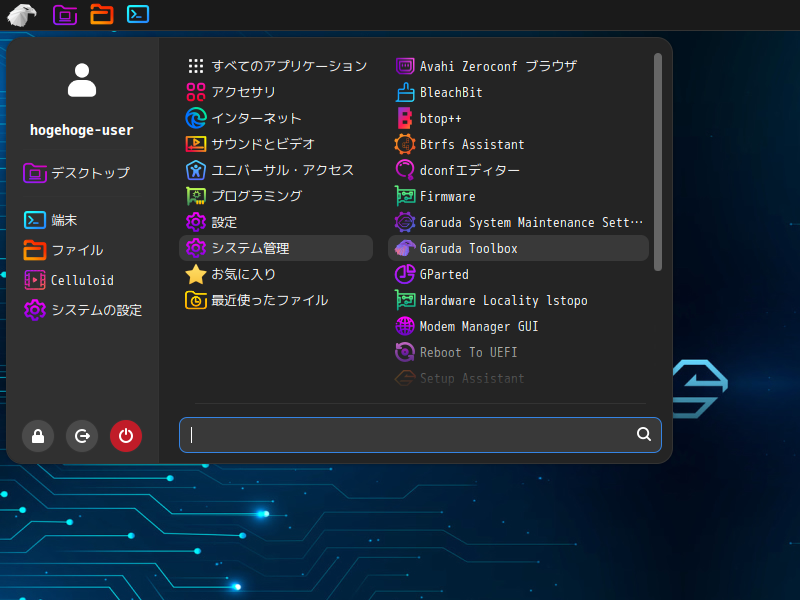This screenshot has width=800, height=600.
Task: Select the サウンドとビデオ category
Action: click(x=276, y=144)
